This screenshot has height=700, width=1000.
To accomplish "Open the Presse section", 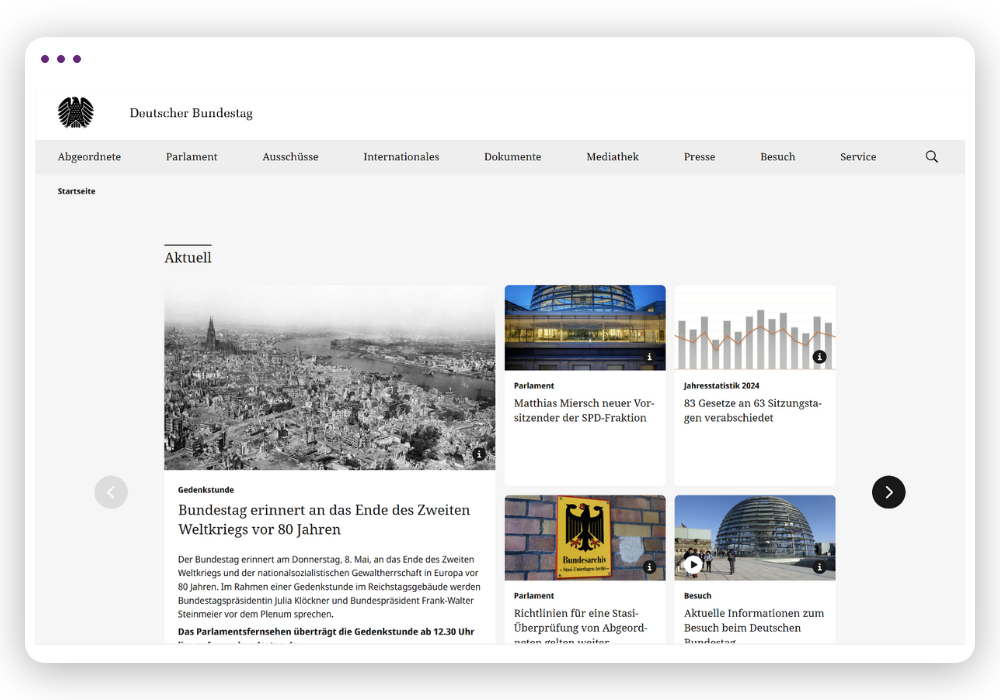I will click(x=699, y=157).
